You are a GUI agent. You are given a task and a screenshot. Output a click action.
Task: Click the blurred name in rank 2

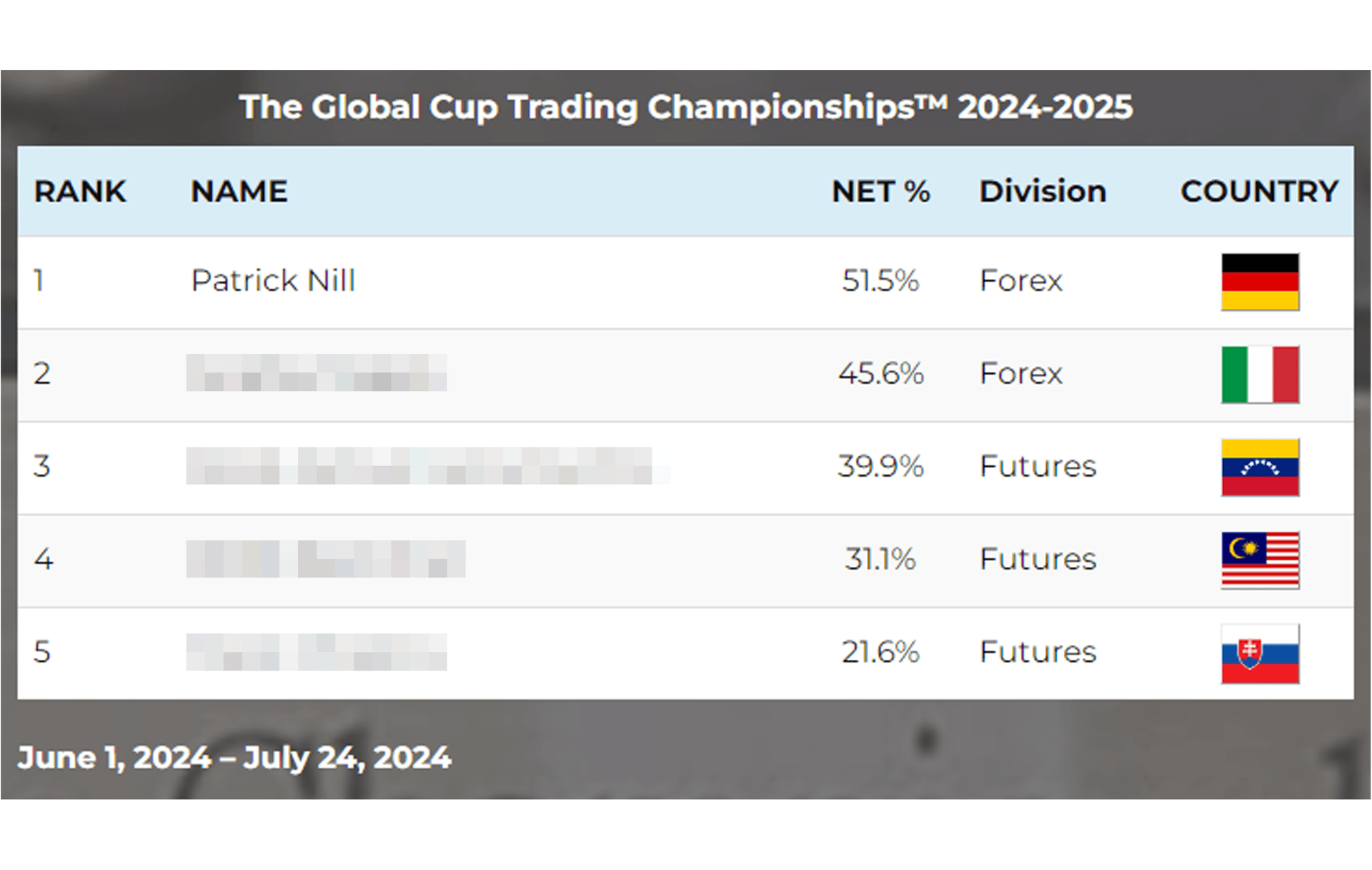(317, 373)
